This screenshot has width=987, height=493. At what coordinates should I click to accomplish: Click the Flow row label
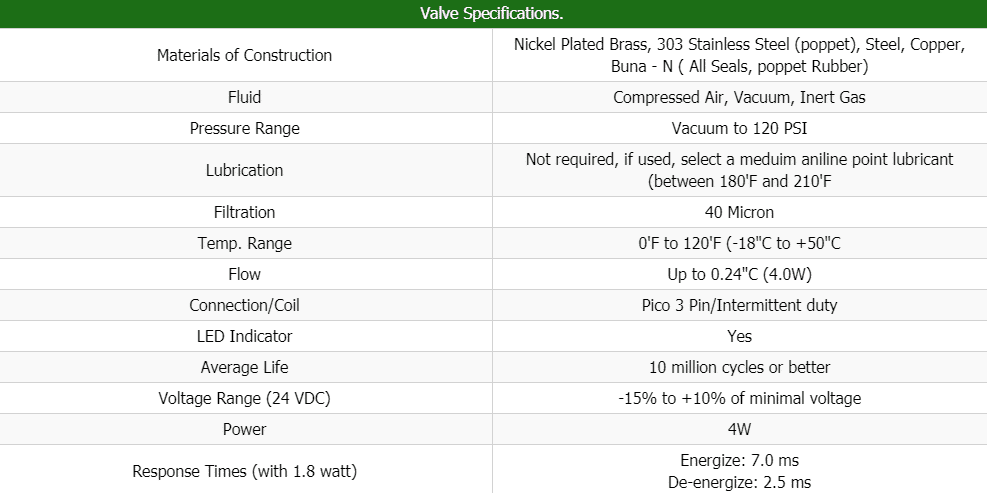pyautogui.click(x=244, y=274)
